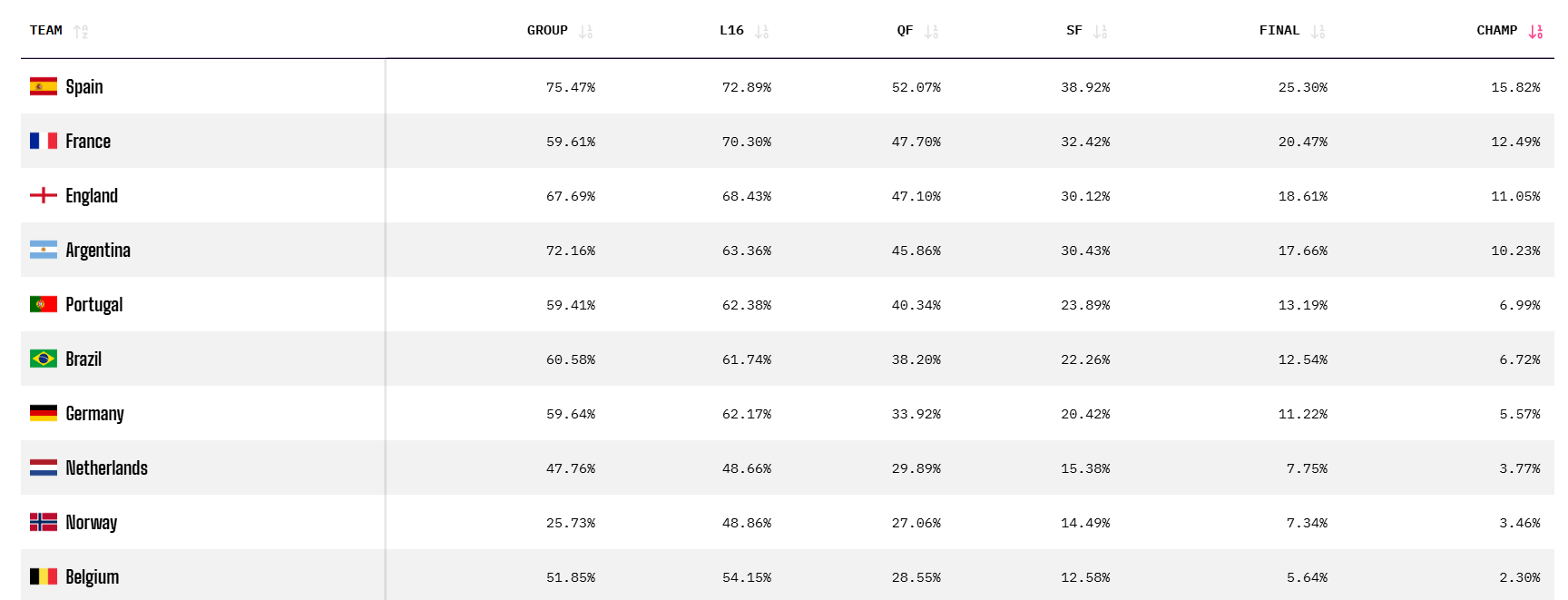Click the Argentina flag icon
Image resolution: width=1568 pixels, height=600 pixels.
pyautogui.click(x=44, y=250)
